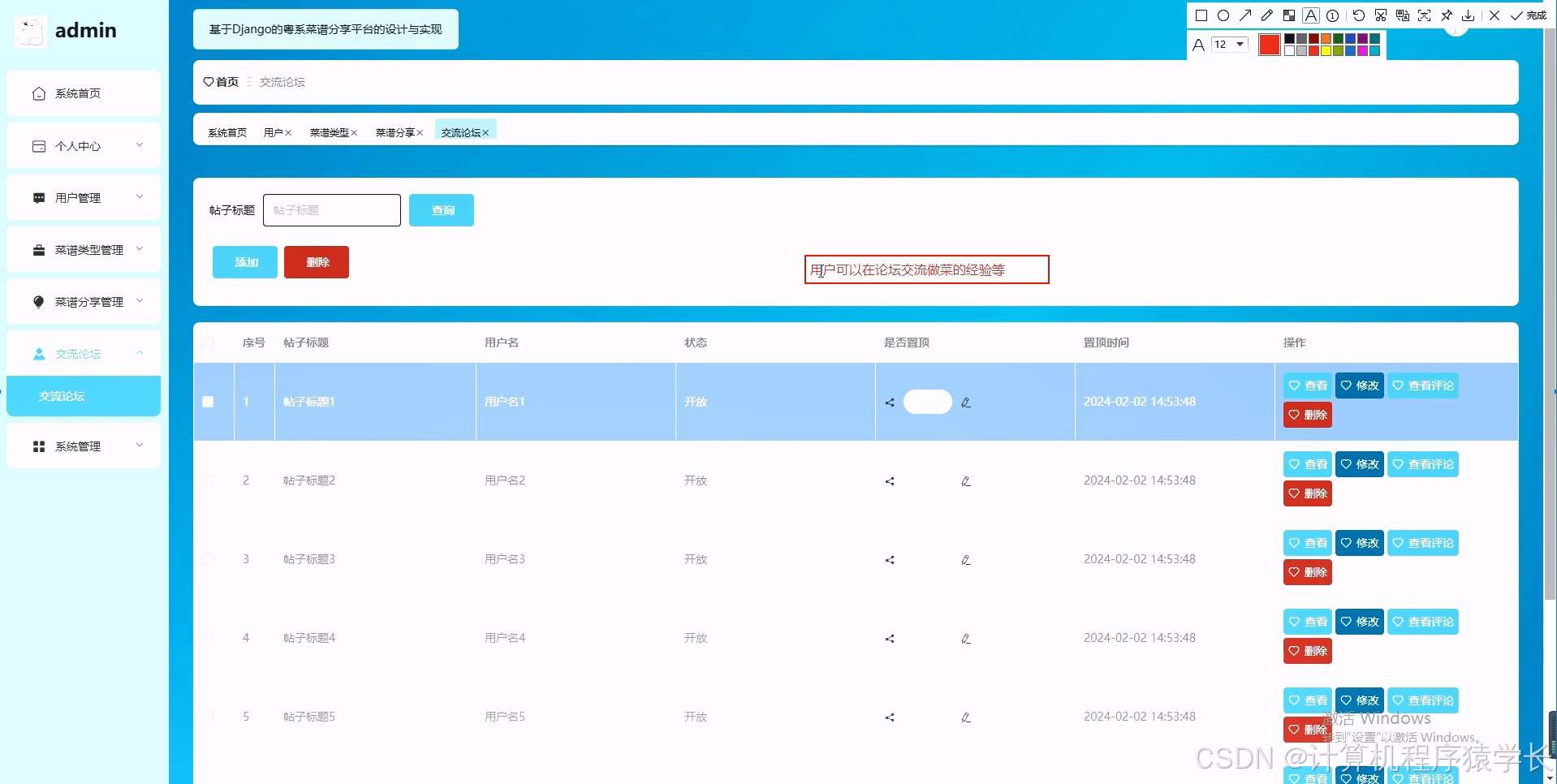This screenshot has height=784, width=1557.
Task: Collapse the 交流论坛 sidebar group
Action: tap(84, 353)
